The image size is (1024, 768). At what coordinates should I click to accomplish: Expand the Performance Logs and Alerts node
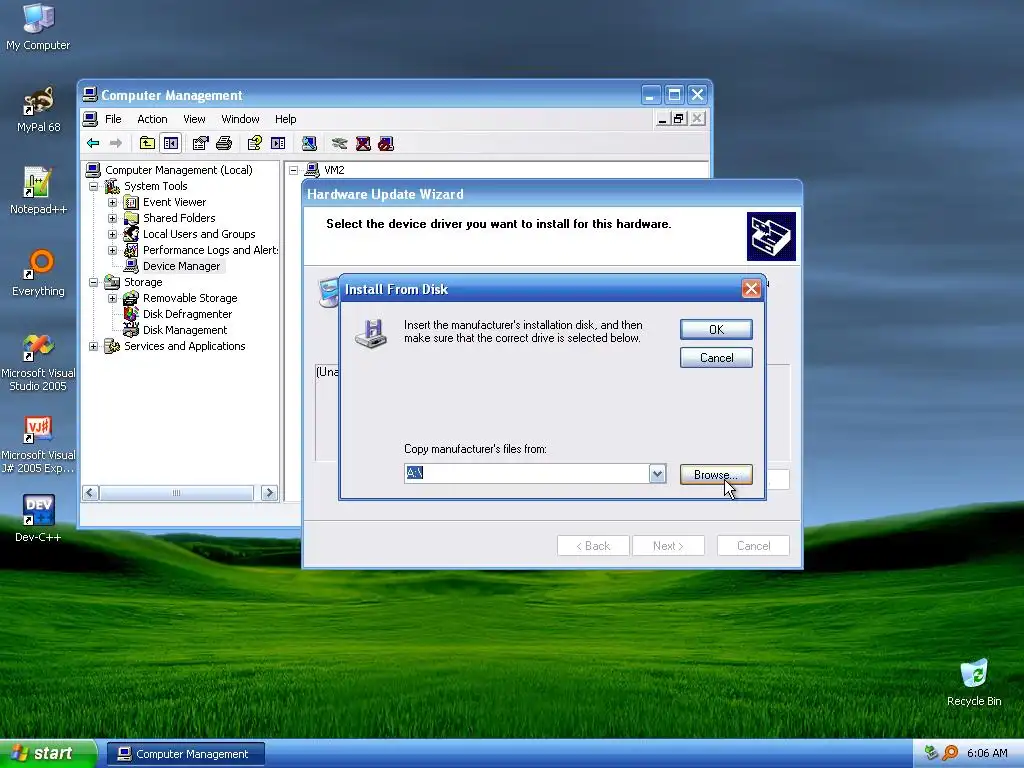click(112, 250)
